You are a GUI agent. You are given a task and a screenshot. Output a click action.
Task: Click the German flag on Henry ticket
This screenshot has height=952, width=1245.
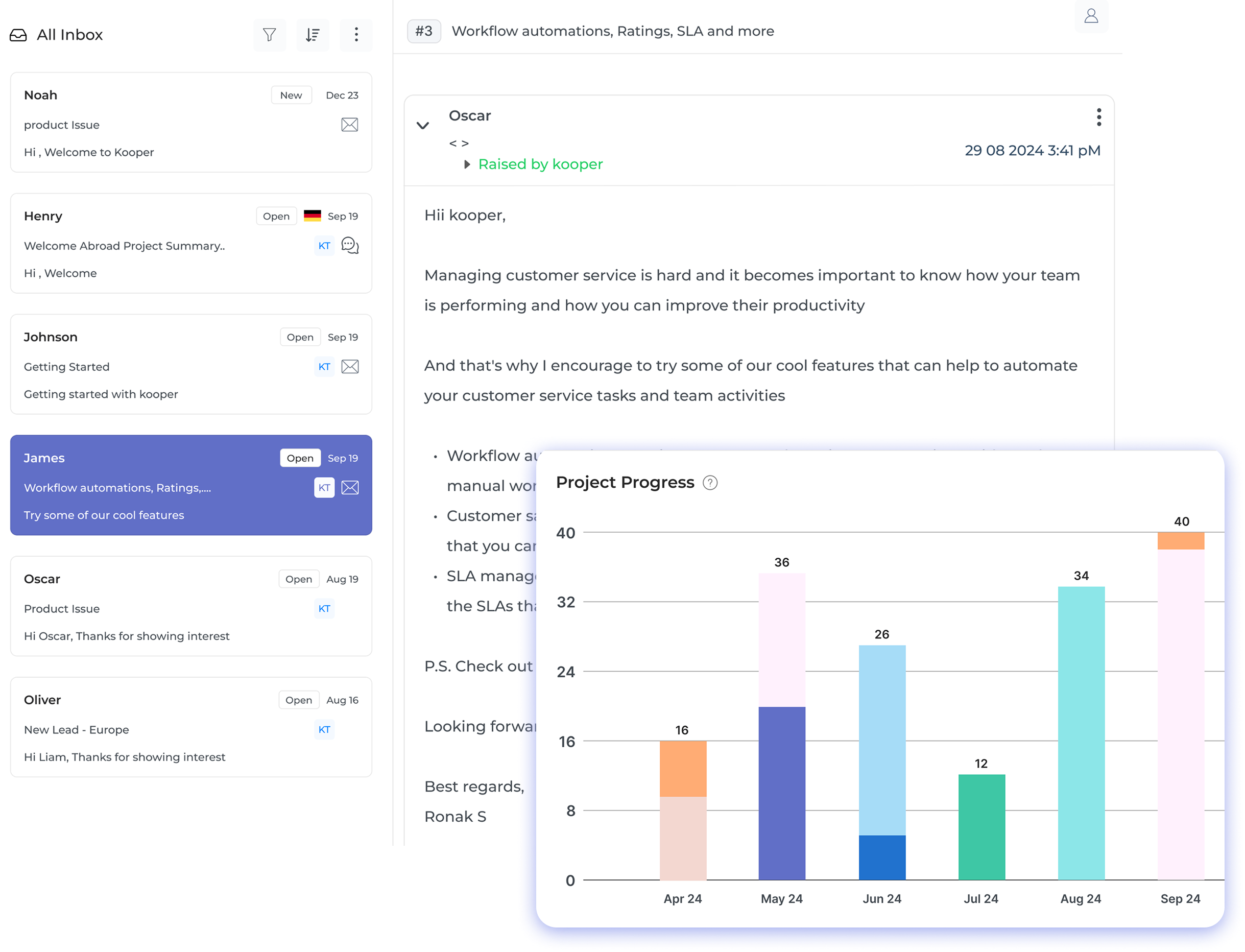[x=312, y=216]
